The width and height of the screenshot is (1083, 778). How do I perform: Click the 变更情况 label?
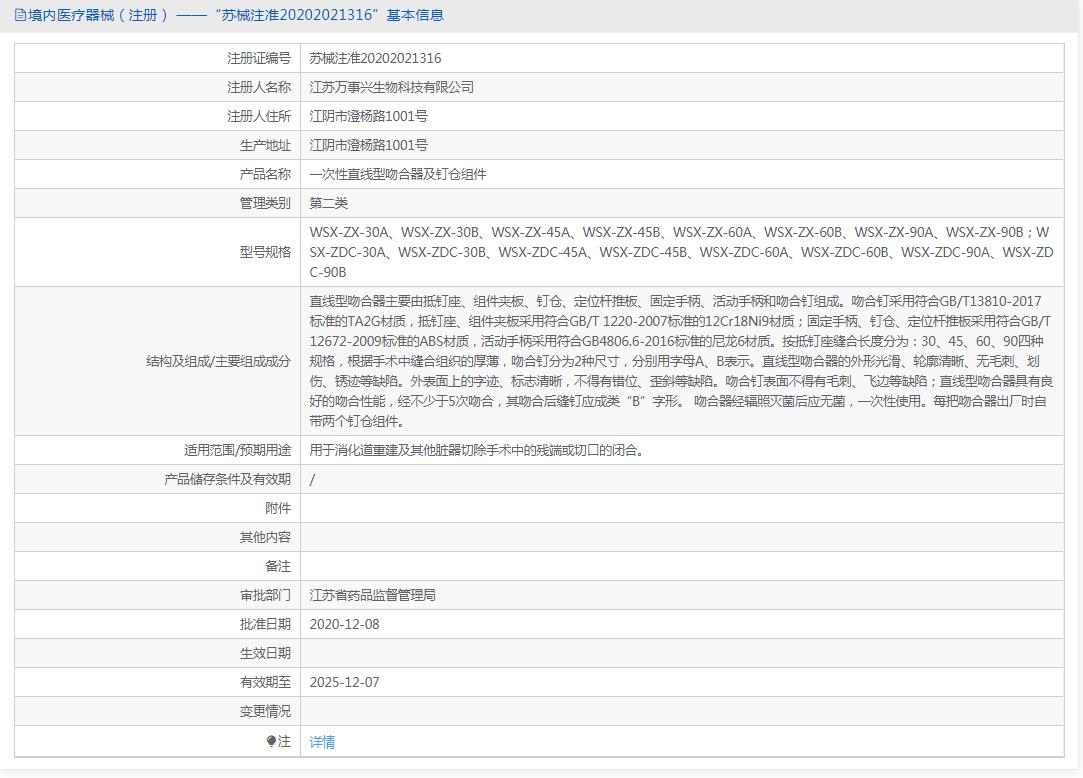pyautogui.click(x=265, y=712)
